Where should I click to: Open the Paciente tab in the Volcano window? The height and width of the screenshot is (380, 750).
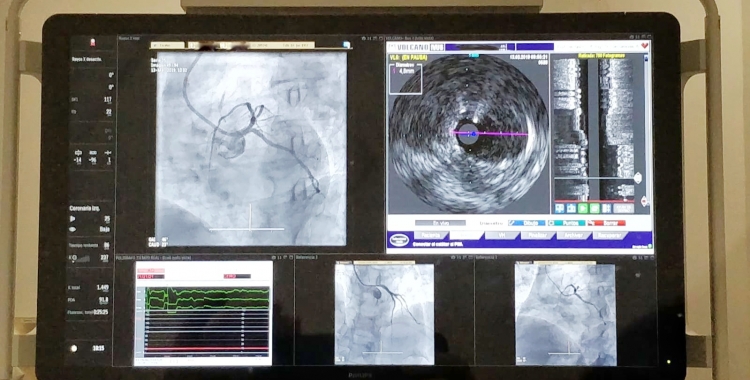click(x=430, y=236)
